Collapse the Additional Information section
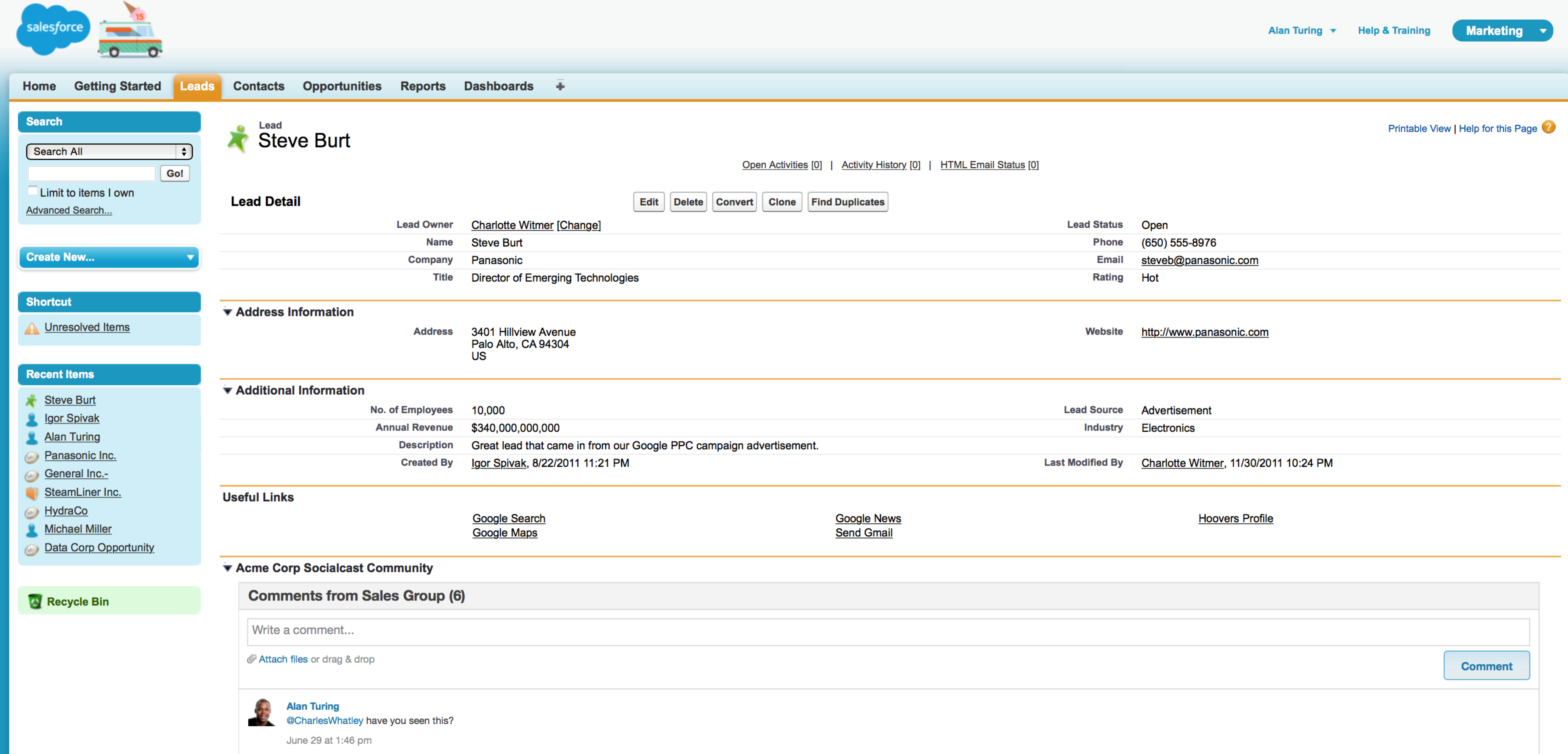The height and width of the screenshot is (754, 1568). [227, 391]
